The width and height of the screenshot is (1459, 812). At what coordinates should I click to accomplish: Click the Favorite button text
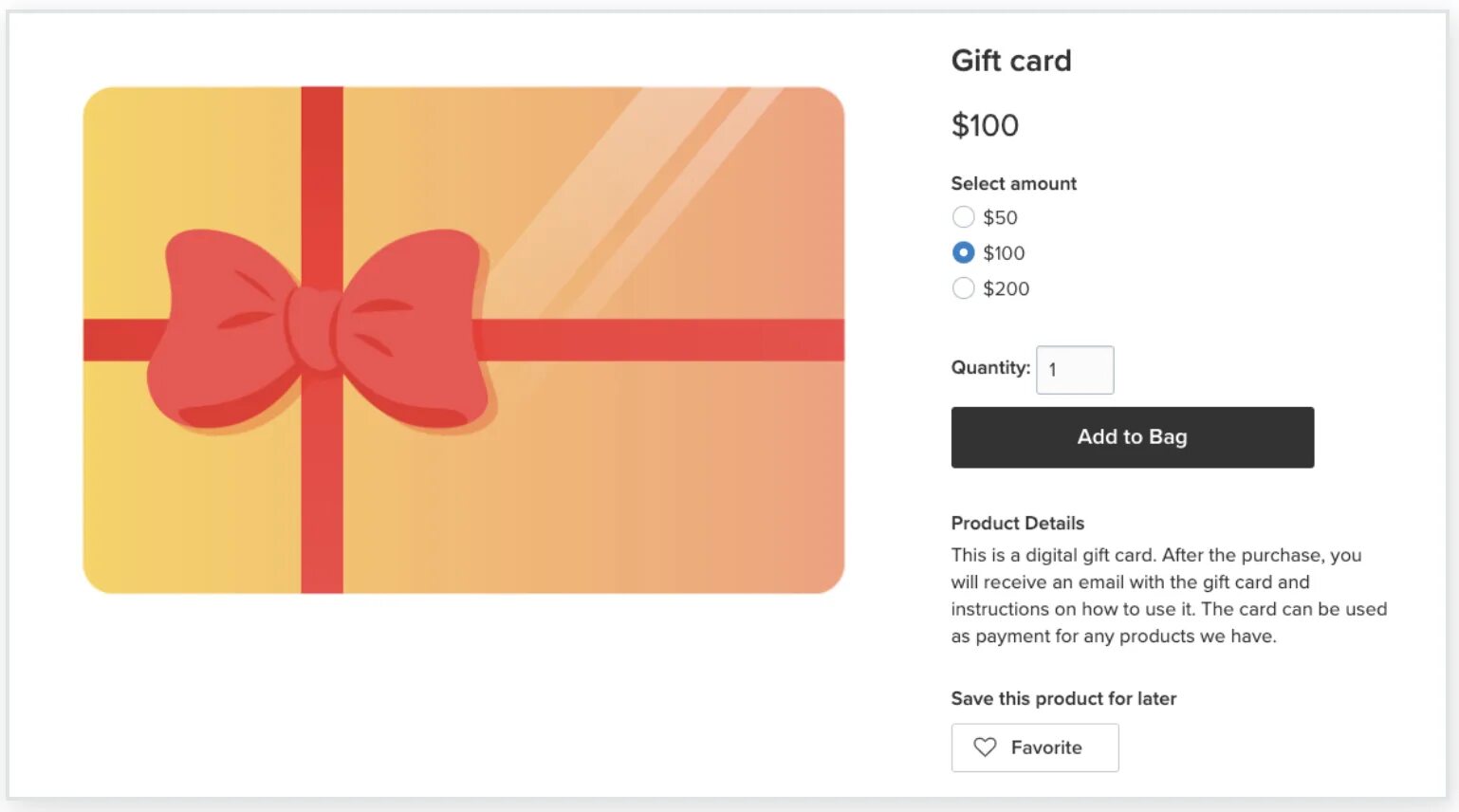(1045, 747)
